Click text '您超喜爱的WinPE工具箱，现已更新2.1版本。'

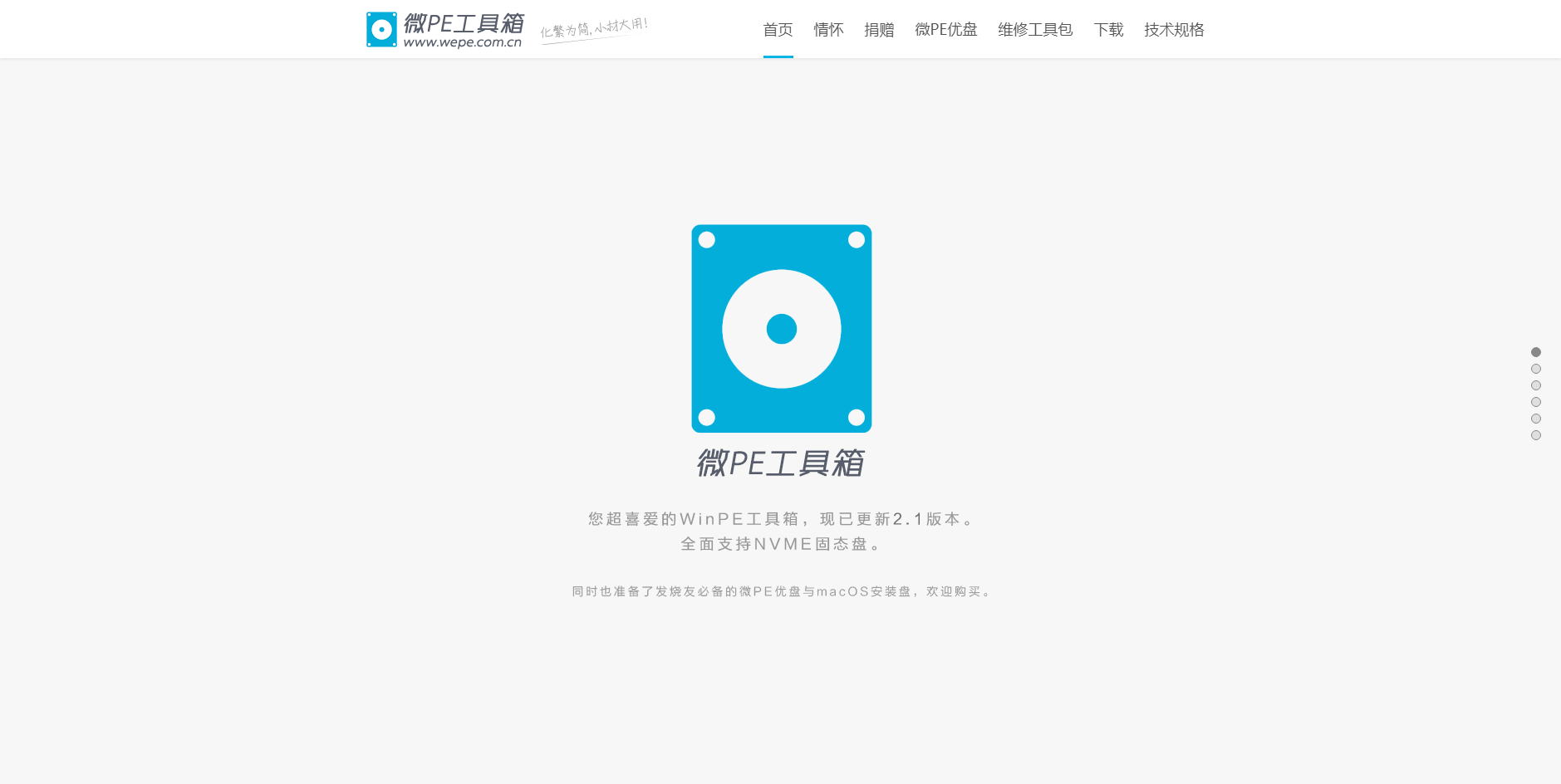(782, 519)
